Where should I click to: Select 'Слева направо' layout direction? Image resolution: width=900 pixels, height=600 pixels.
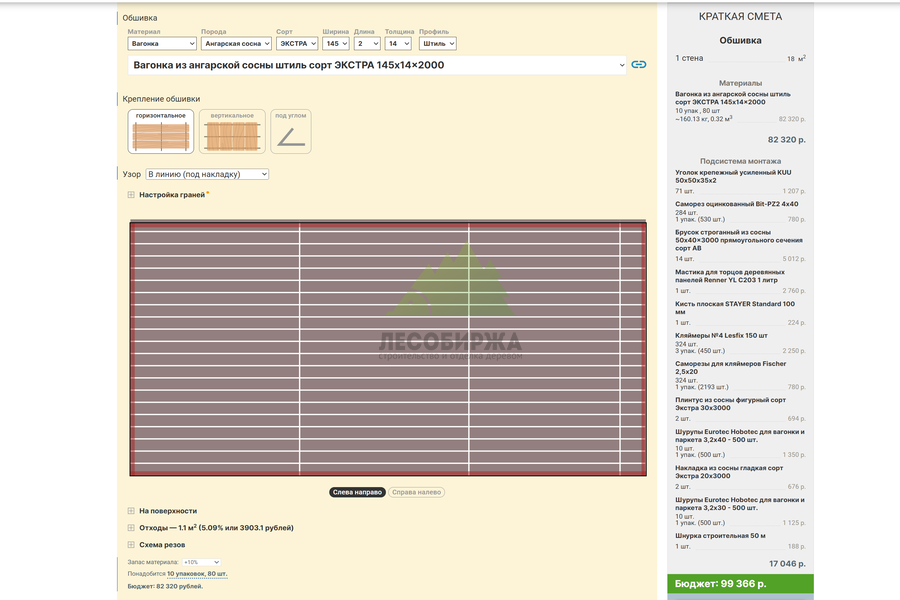(x=357, y=492)
